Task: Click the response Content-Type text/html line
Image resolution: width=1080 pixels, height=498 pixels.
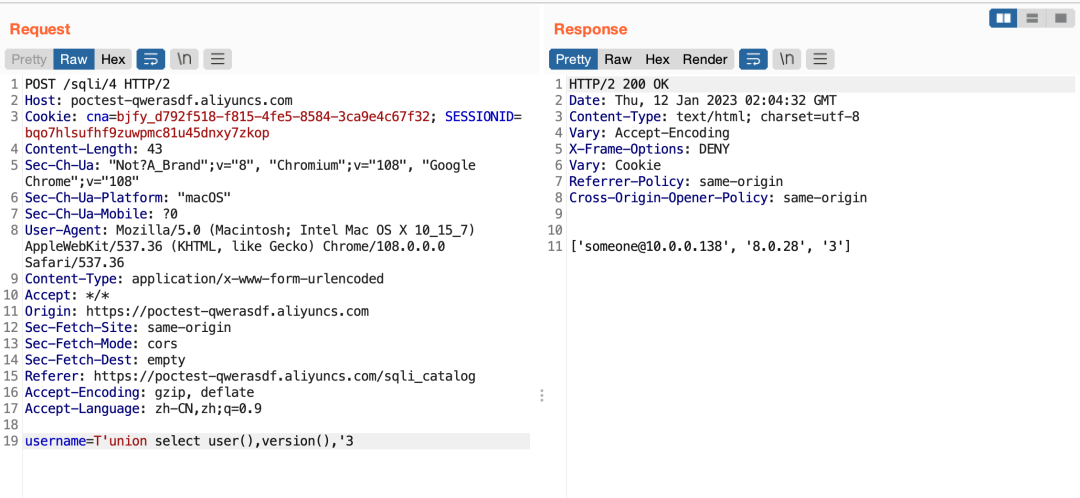Action: 714,116
